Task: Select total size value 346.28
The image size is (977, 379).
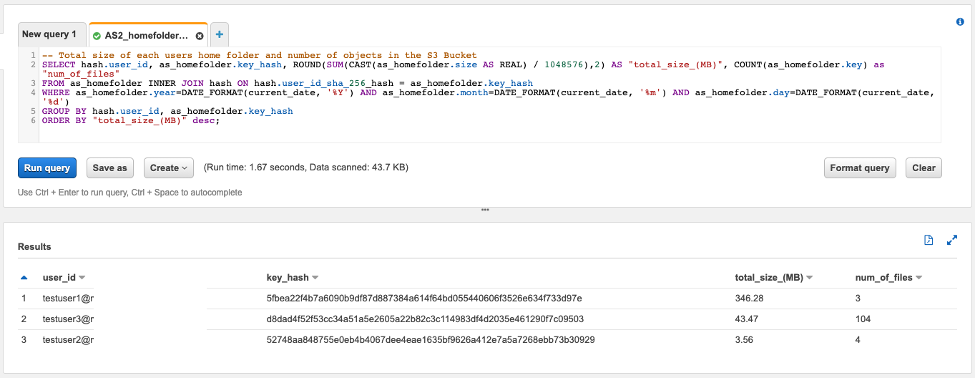Action: [x=749, y=299]
